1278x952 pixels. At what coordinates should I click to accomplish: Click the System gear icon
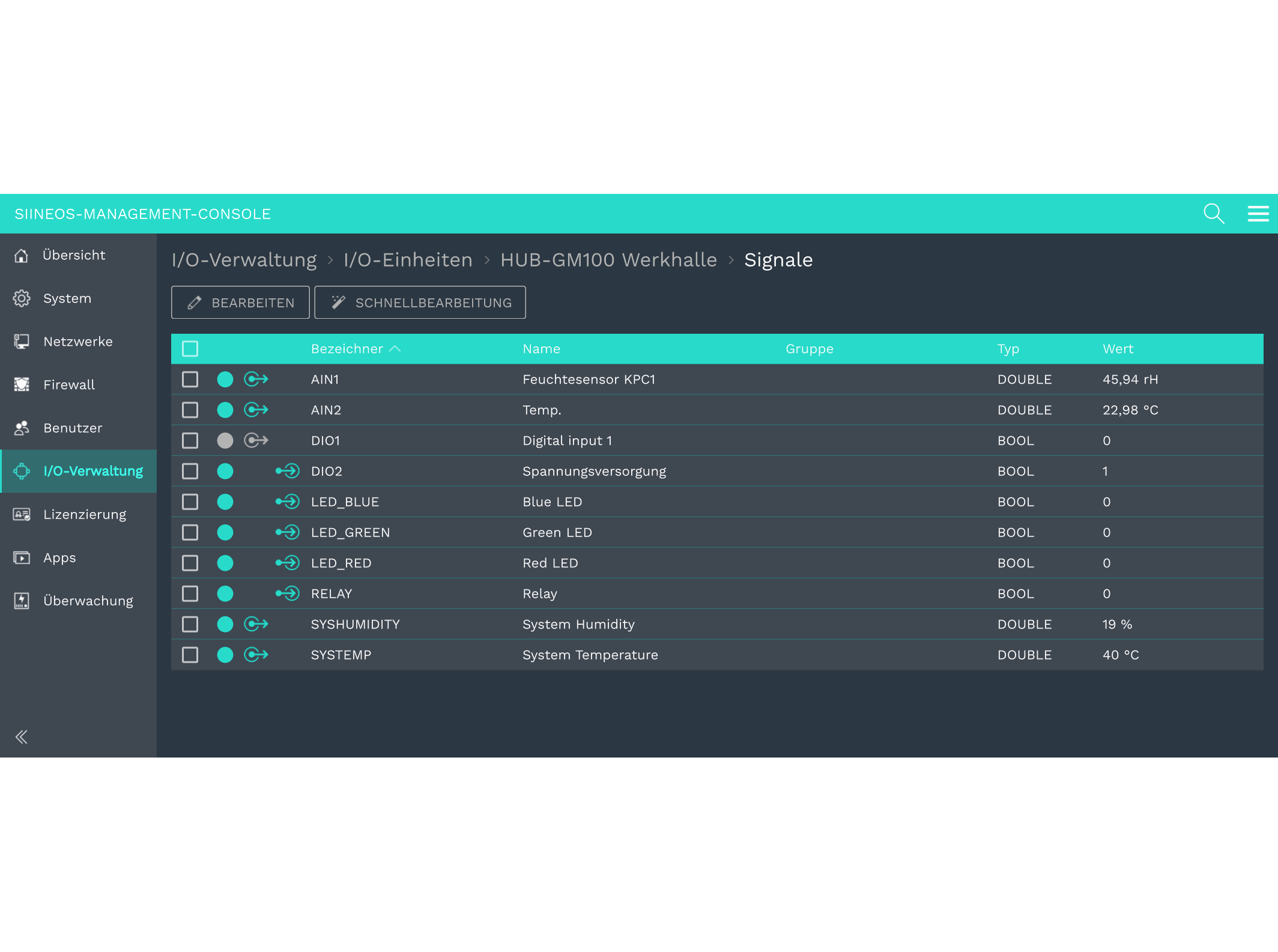click(x=22, y=299)
